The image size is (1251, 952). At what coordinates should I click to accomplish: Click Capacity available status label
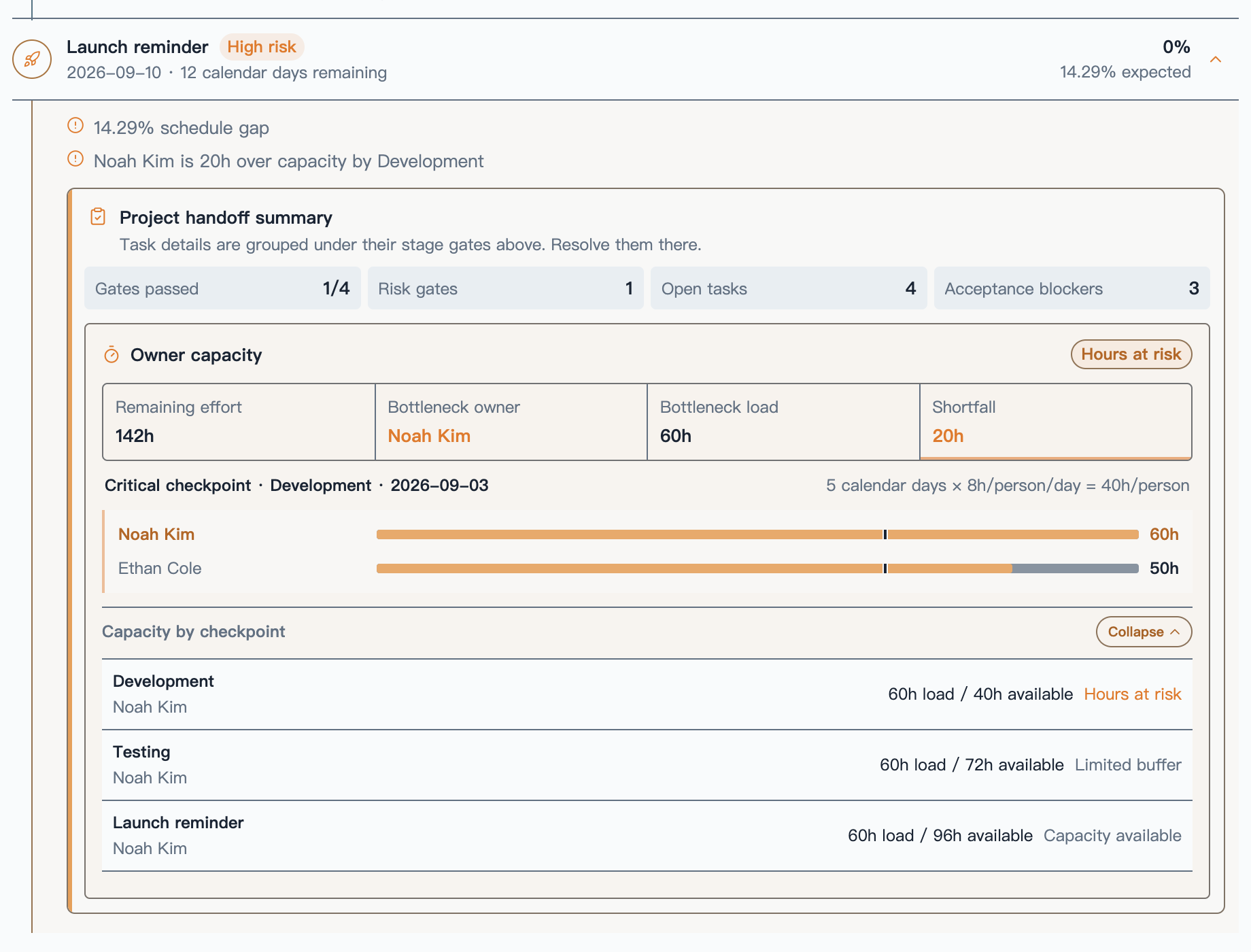pos(1112,836)
